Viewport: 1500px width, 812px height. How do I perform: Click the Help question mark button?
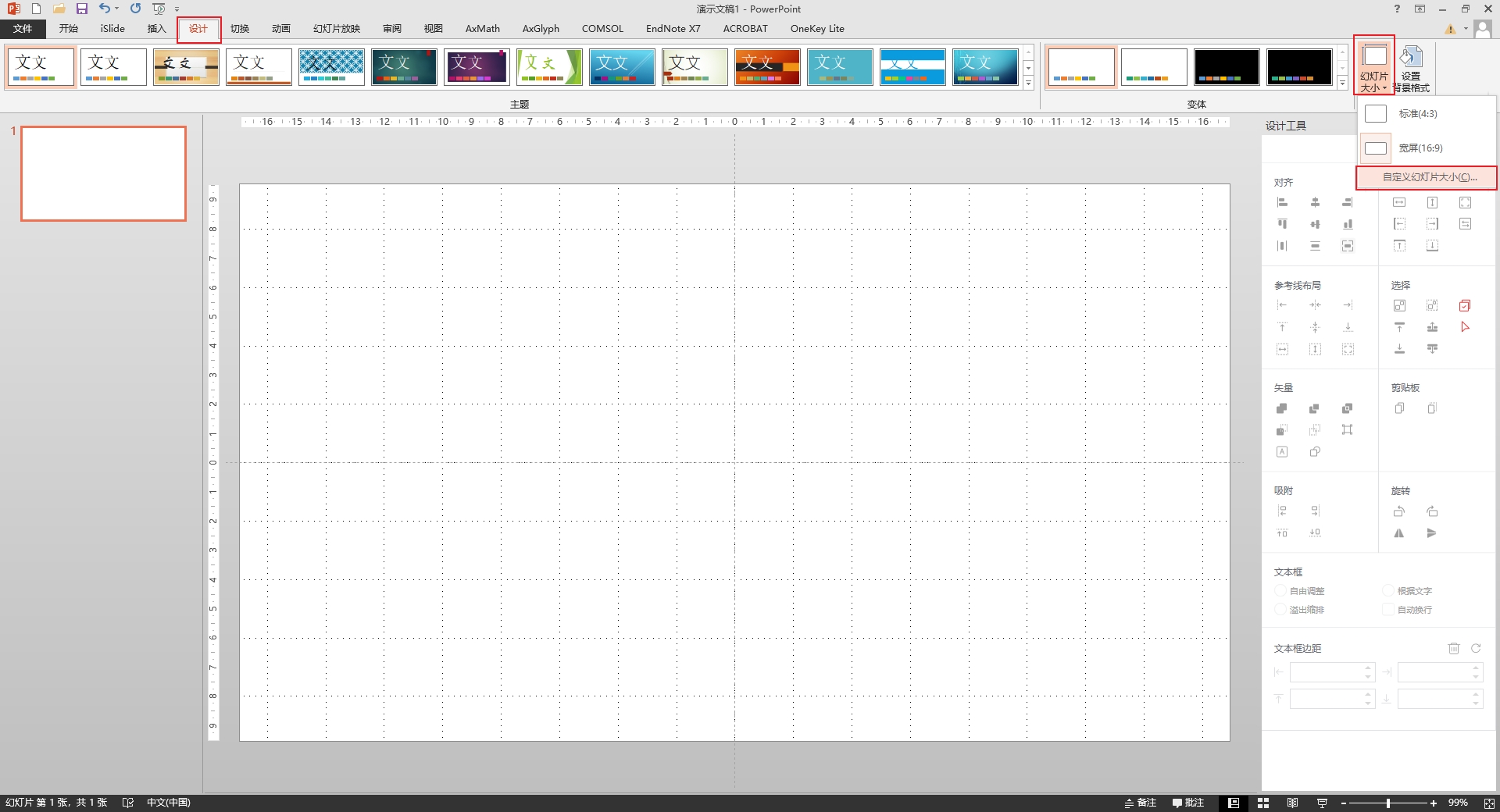(1397, 9)
